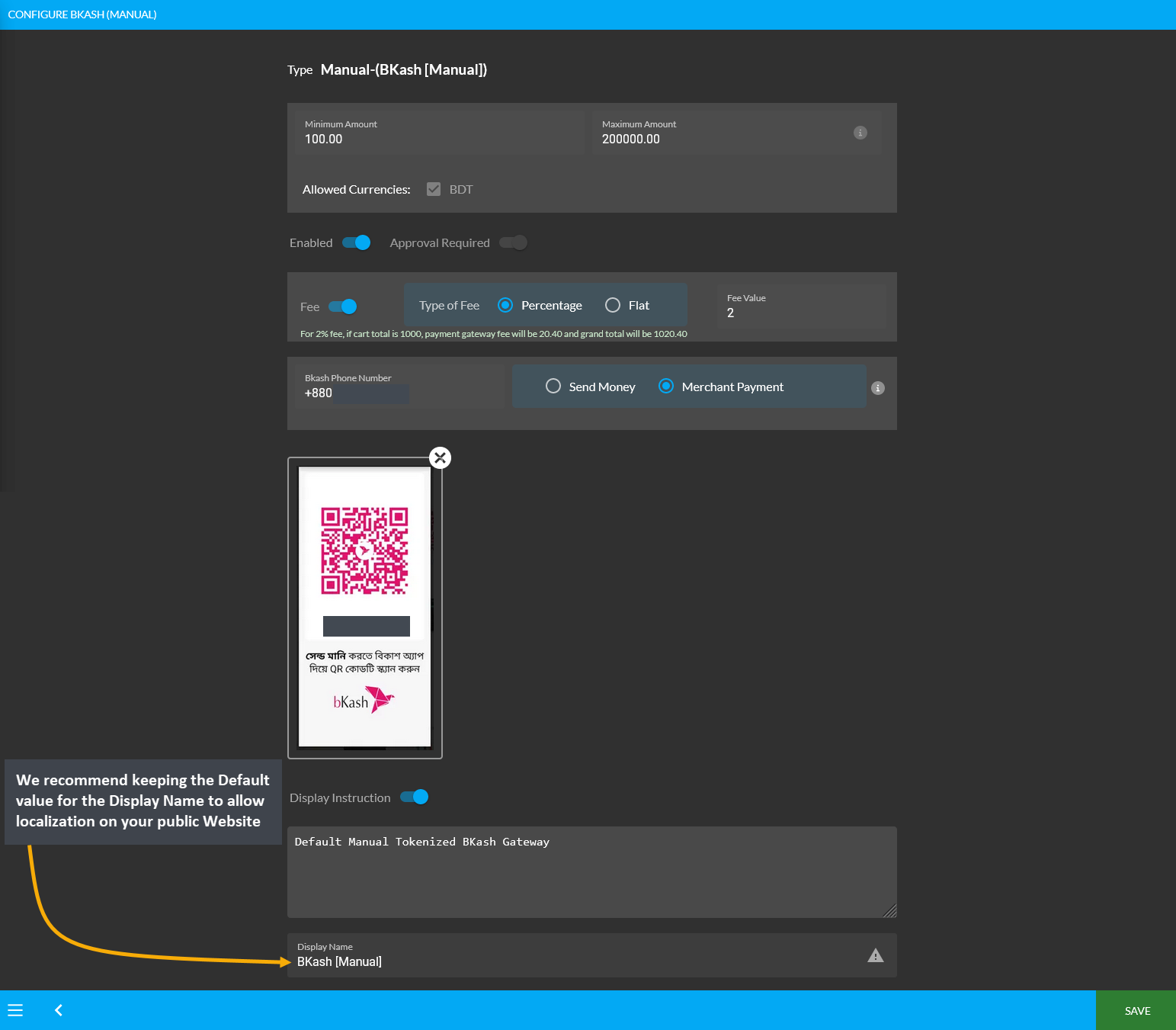The height and width of the screenshot is (1030, 1176).
Task: Click the Maximum Amount info icon
Action: point(860,133)
